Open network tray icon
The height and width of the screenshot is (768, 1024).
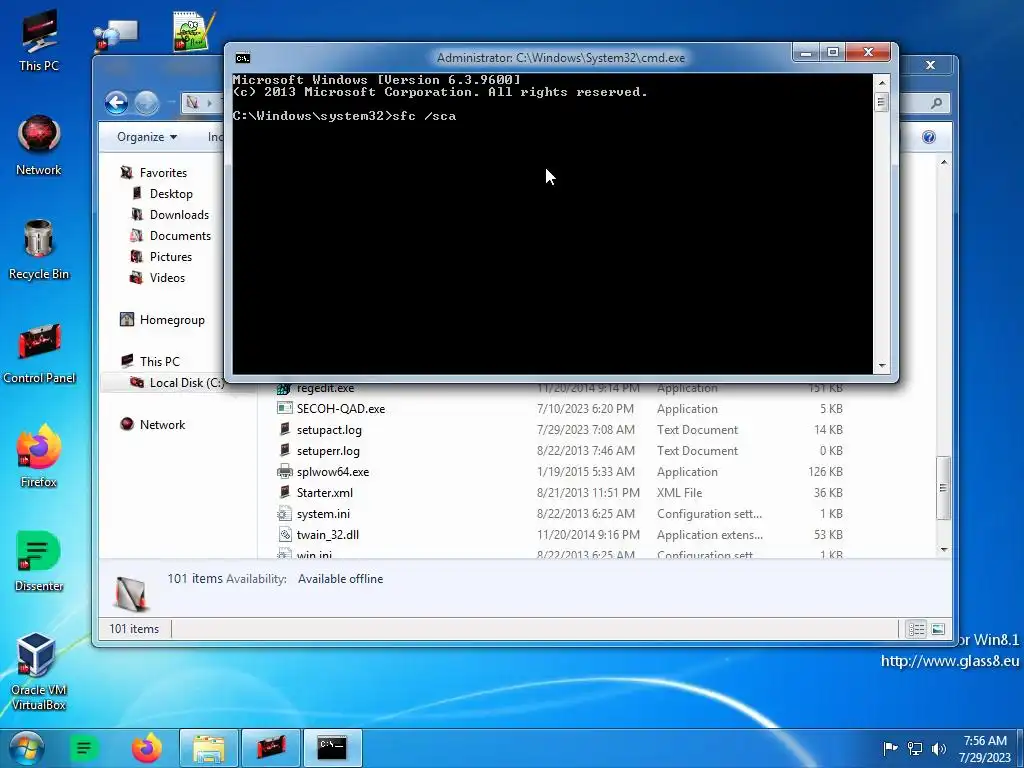tap(915, 748)
